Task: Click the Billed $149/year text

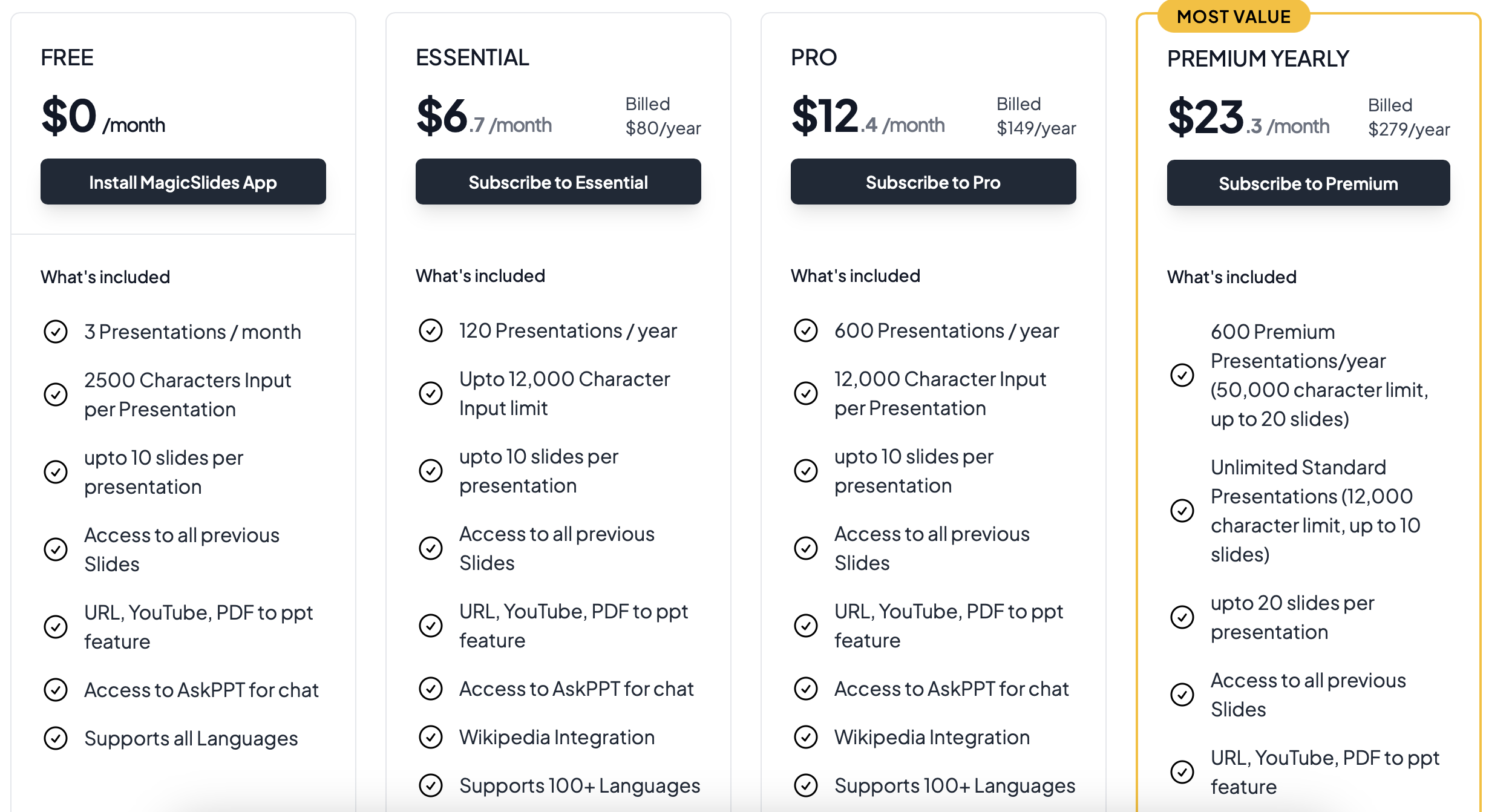Action: [1036, 116]
